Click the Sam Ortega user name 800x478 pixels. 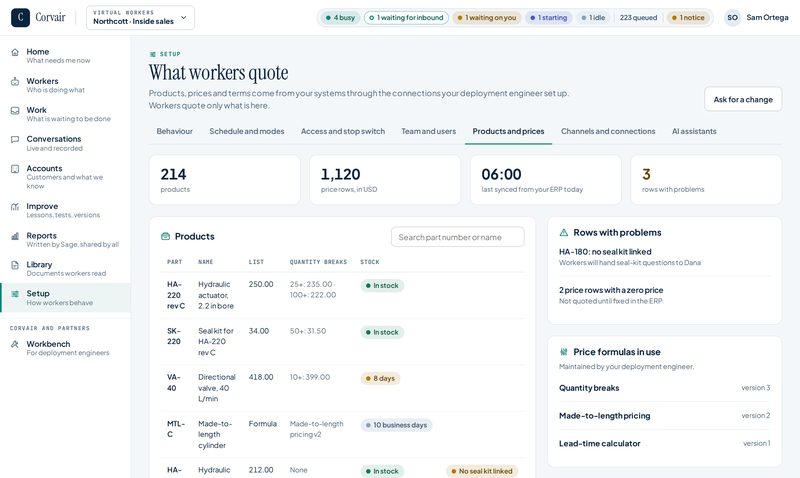pyautogui.click(x=767, y=17)
